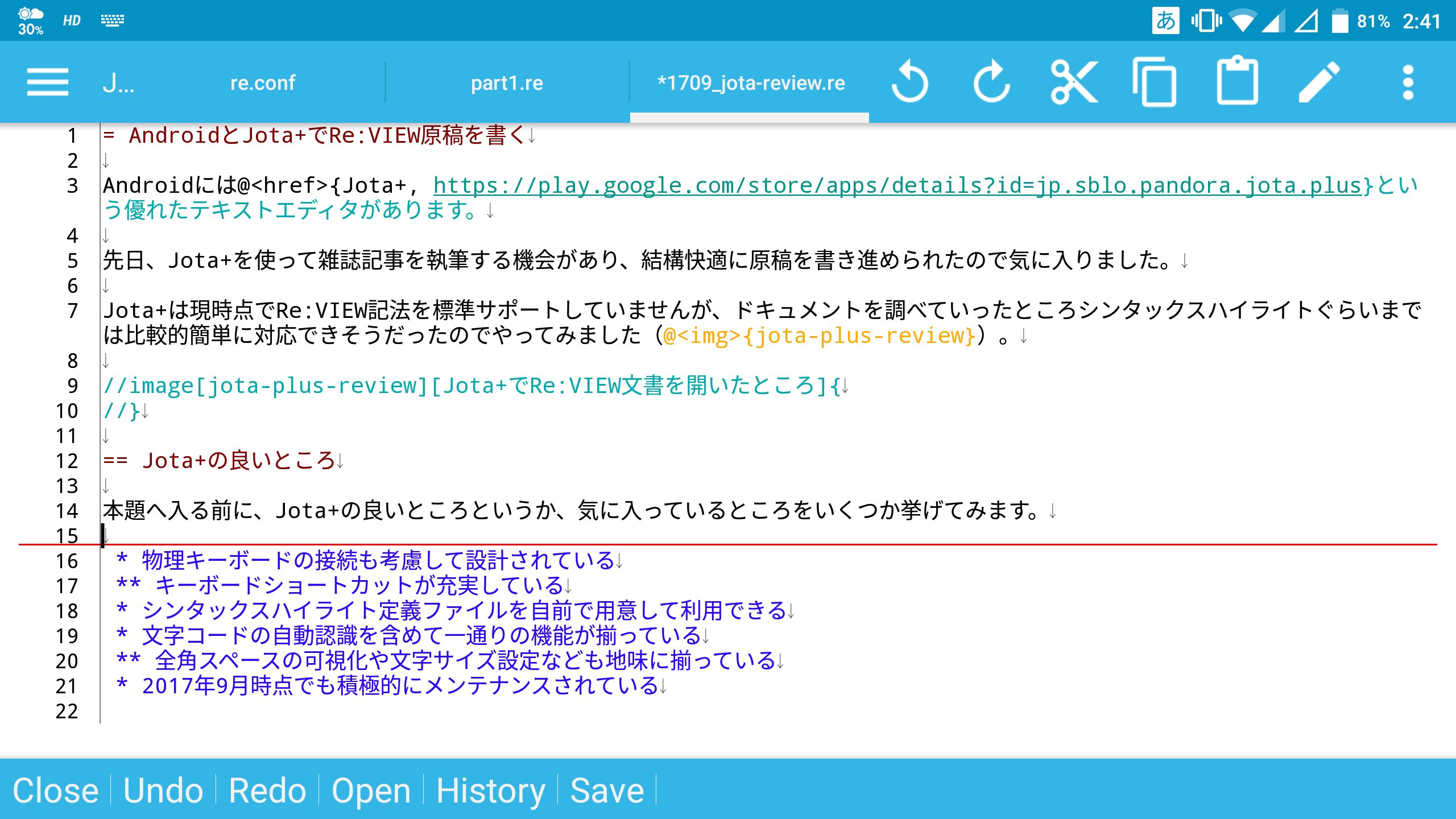Screen dimensions: 1456x819
Task: Tap the vibrate mode status icon
Action: coord(1206,21)
